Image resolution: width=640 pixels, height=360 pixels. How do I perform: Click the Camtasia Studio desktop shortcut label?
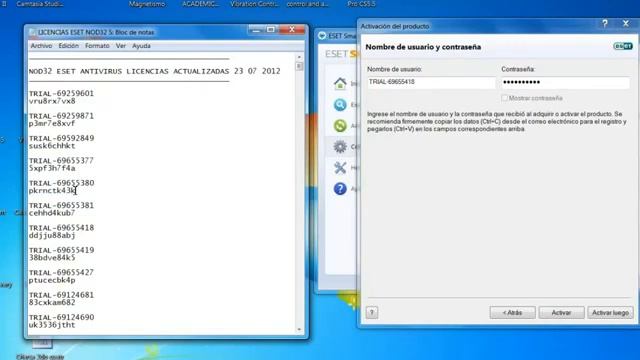pyautogui.click(x=40, y=4)
